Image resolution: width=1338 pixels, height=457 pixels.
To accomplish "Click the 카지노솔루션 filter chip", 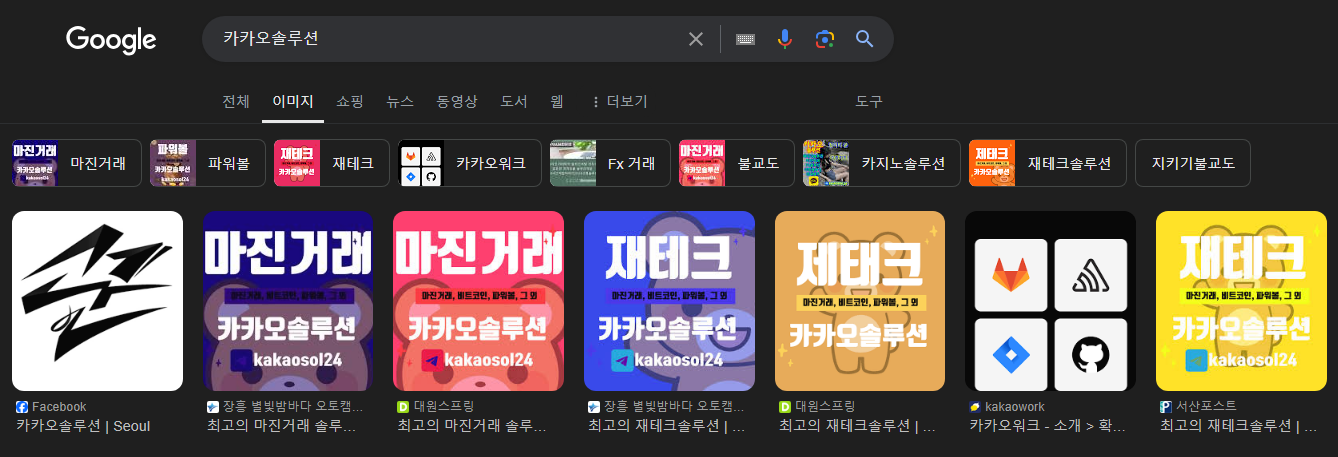I will click(881, 163).
